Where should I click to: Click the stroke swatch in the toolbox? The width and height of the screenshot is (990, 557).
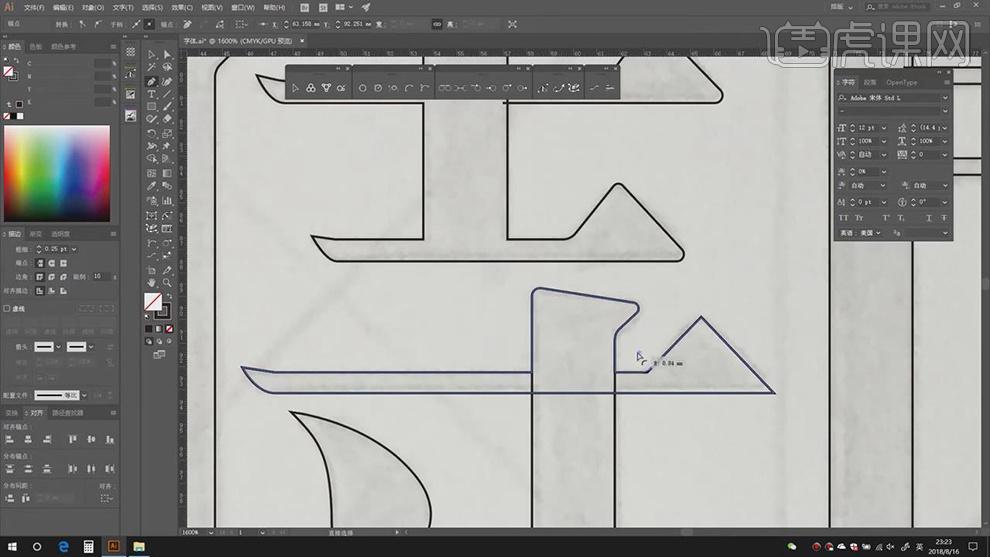click(164, 312)
